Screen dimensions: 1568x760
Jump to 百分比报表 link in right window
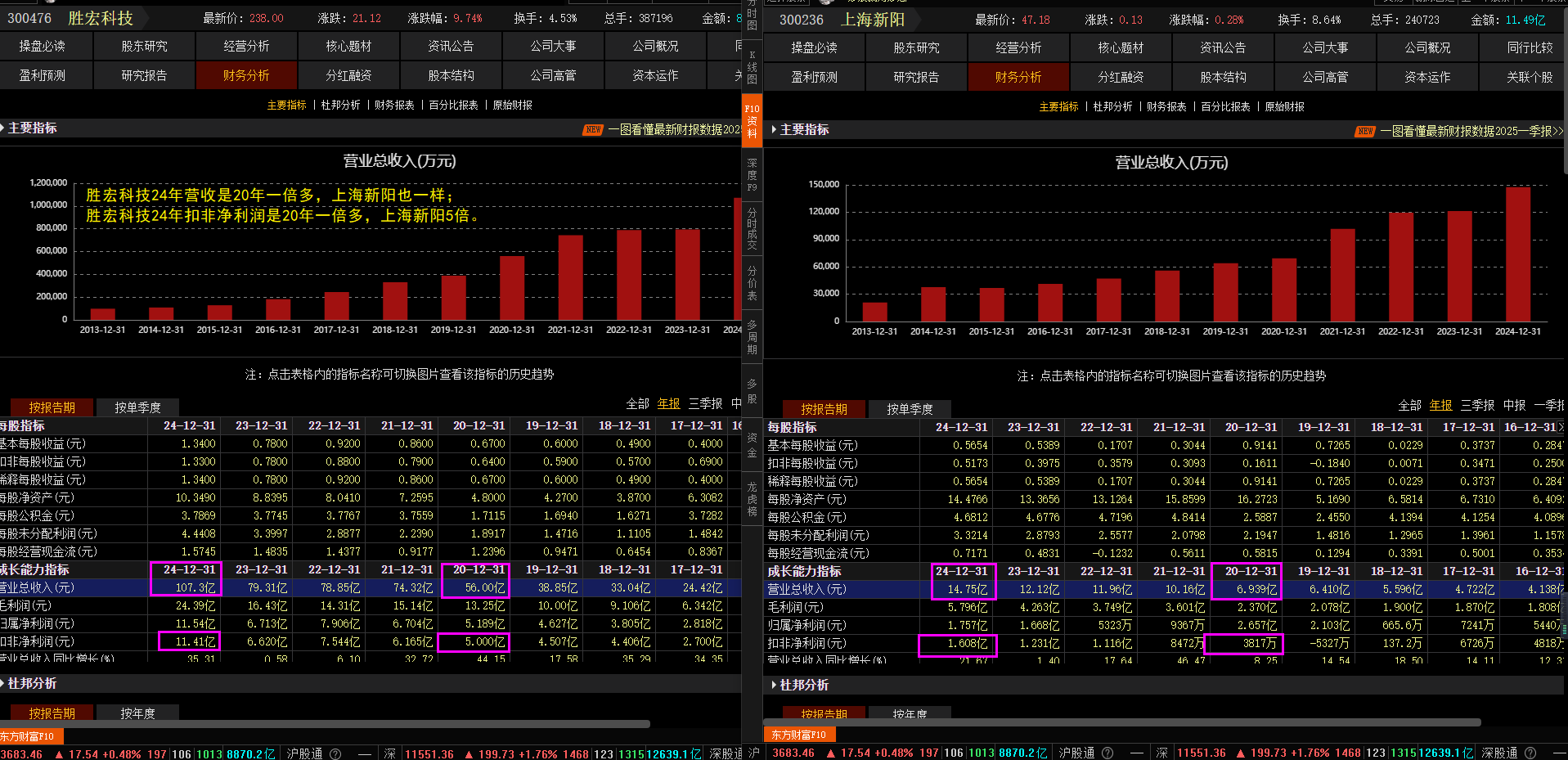[x=1225, y=107]
